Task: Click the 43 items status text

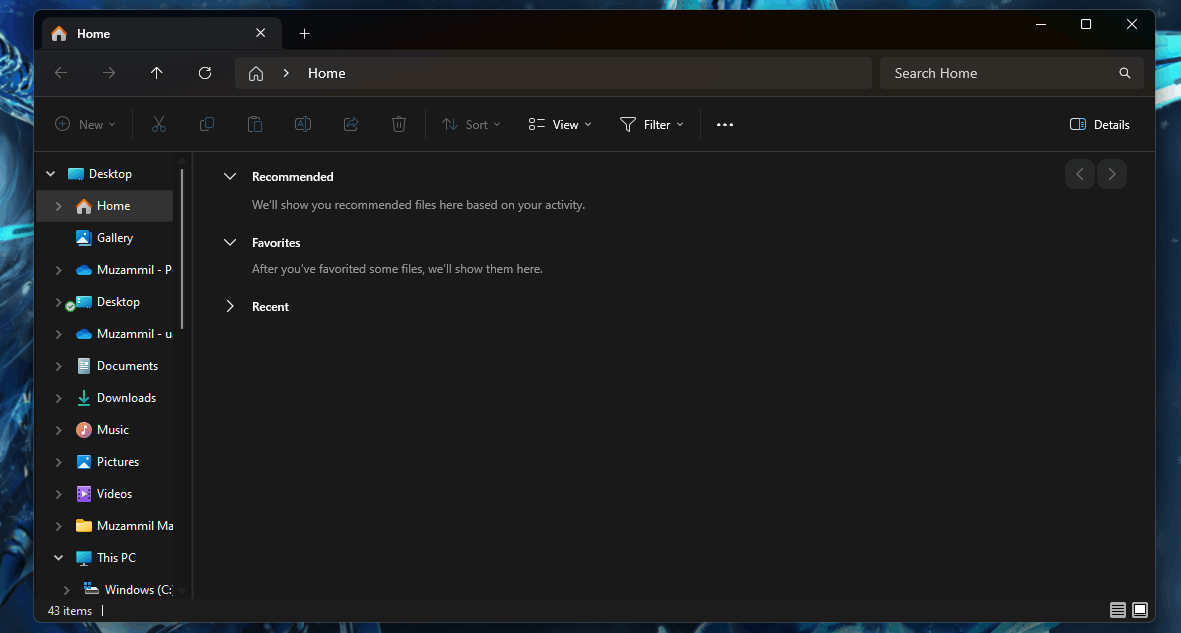Action: 69,611
